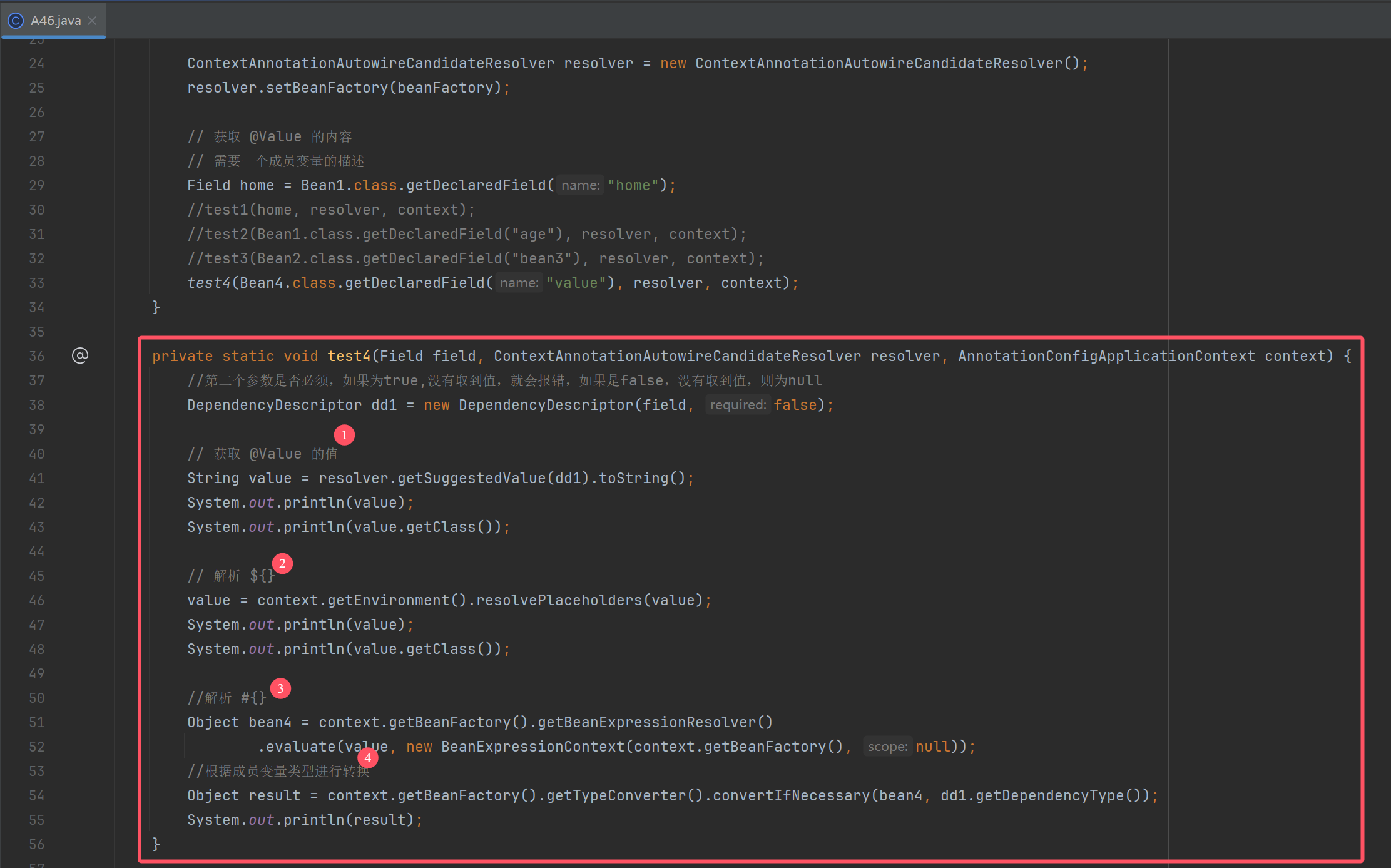Click line number 56 in the gutter
1391x868 pixels.
coord(37,844)
